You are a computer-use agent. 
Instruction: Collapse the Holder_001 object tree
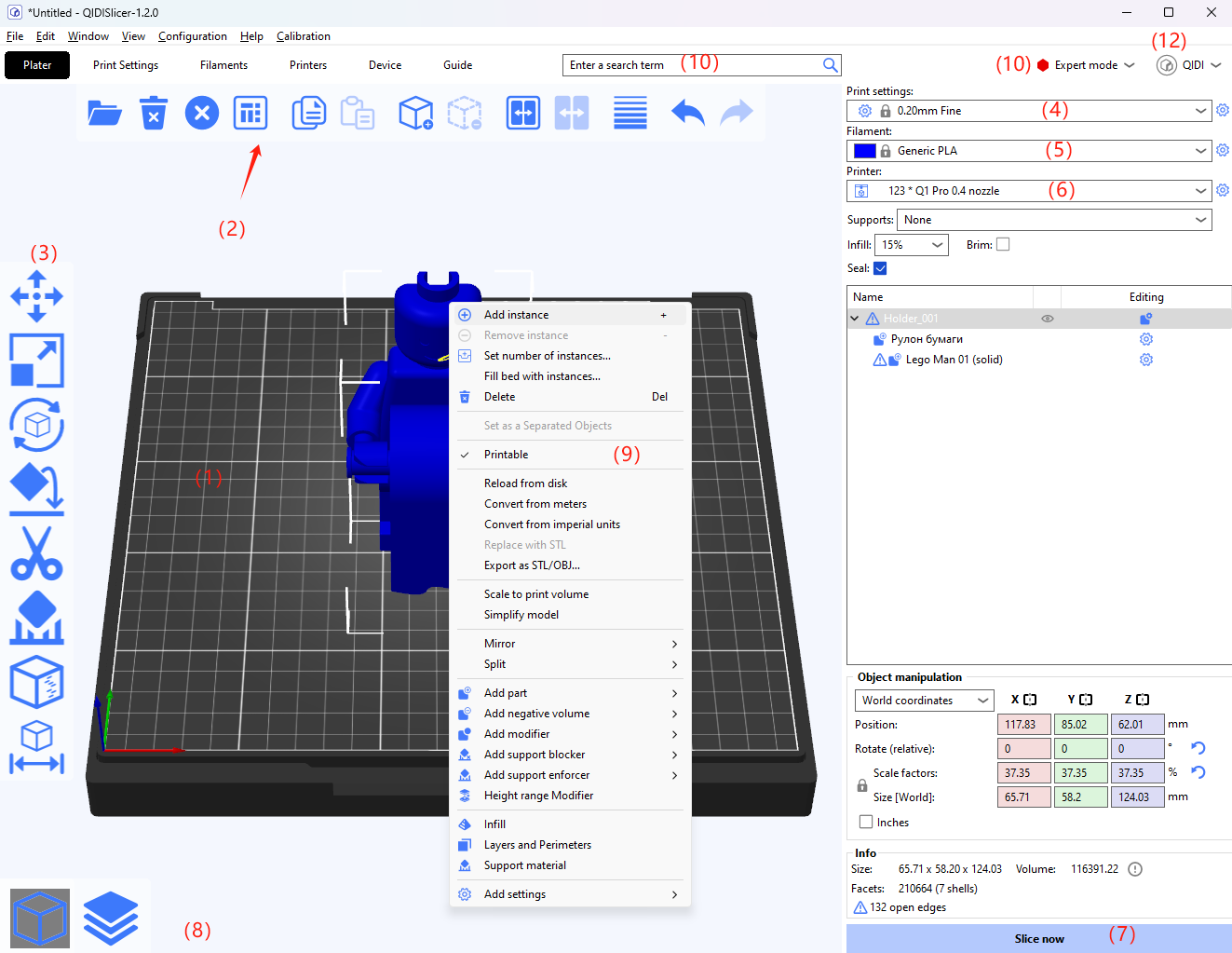point(854,318)
